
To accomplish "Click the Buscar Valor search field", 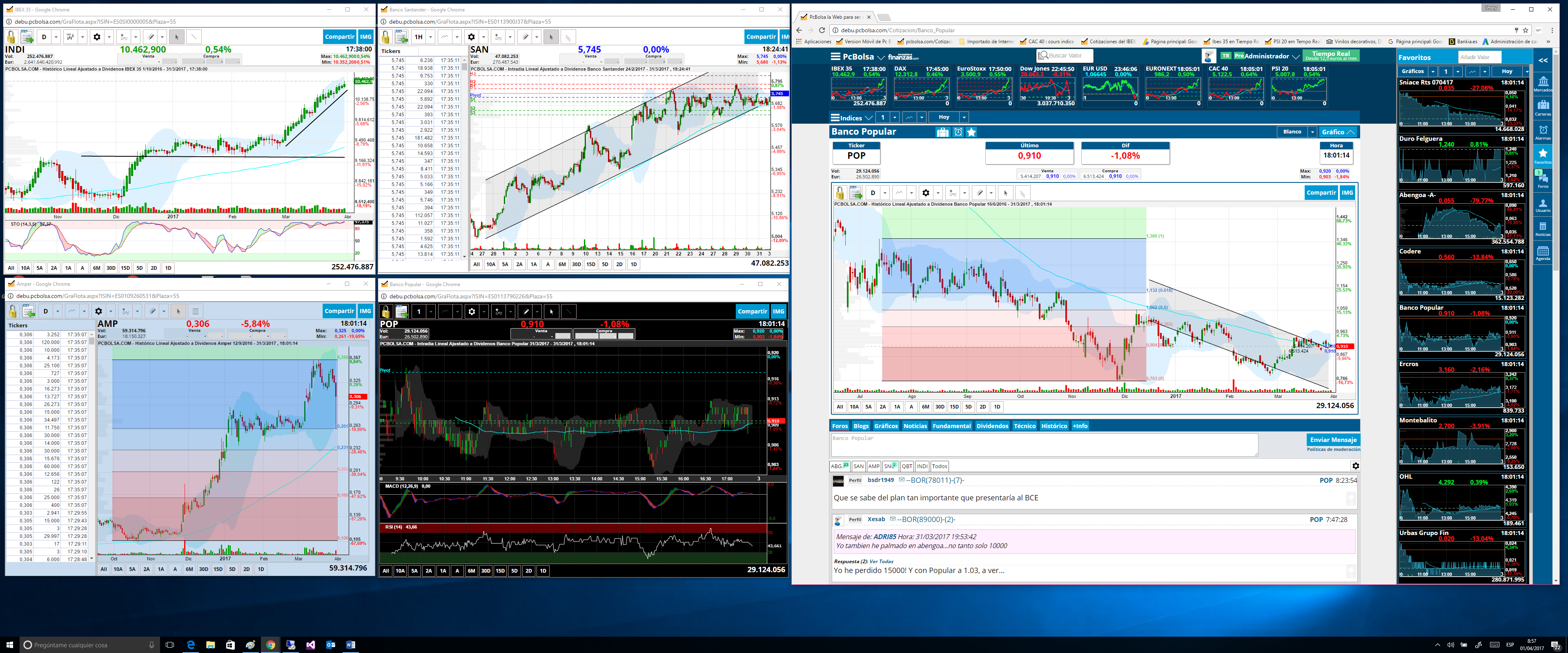I will coord(1065,56).
